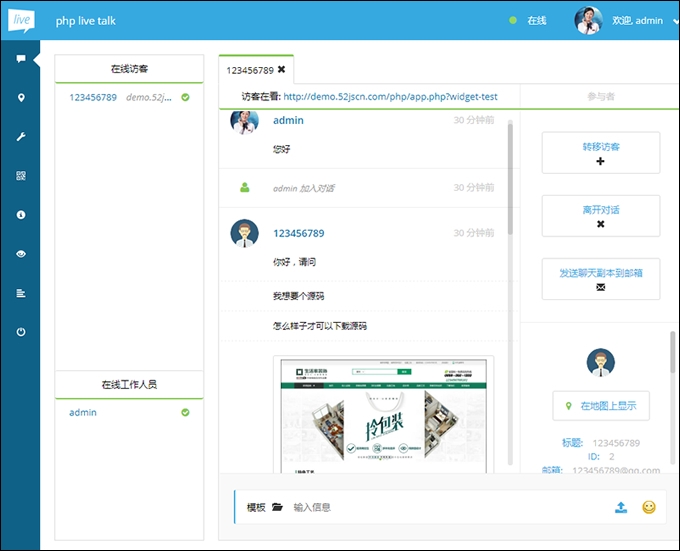
Task: Close the 123456789 chat tab
Action: coord(281,69)
